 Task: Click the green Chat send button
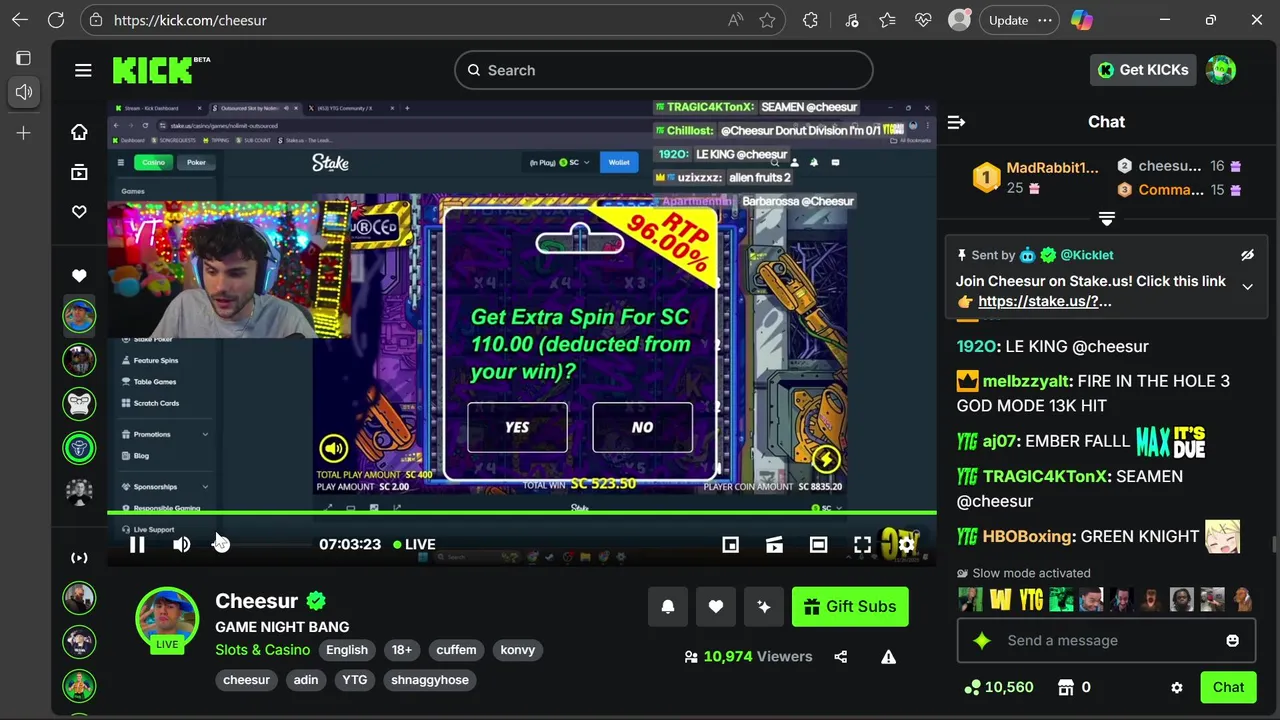[1228, 687]
